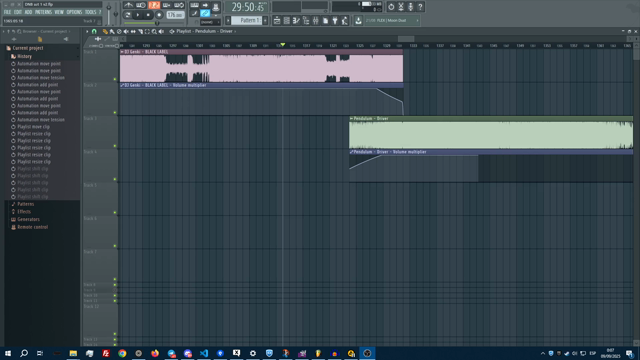Click the microphone one-click recording icon
The height and width of the screenshot is (360, 640).
[x=411, y=7]
